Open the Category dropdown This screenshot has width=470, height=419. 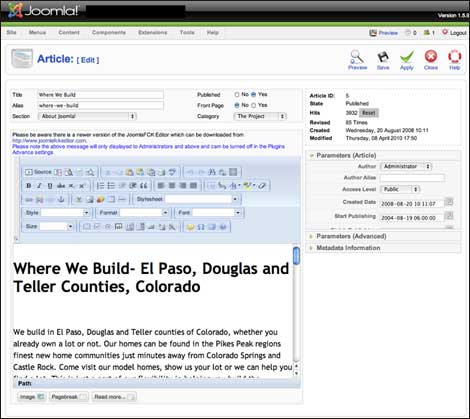pos(260,116)
